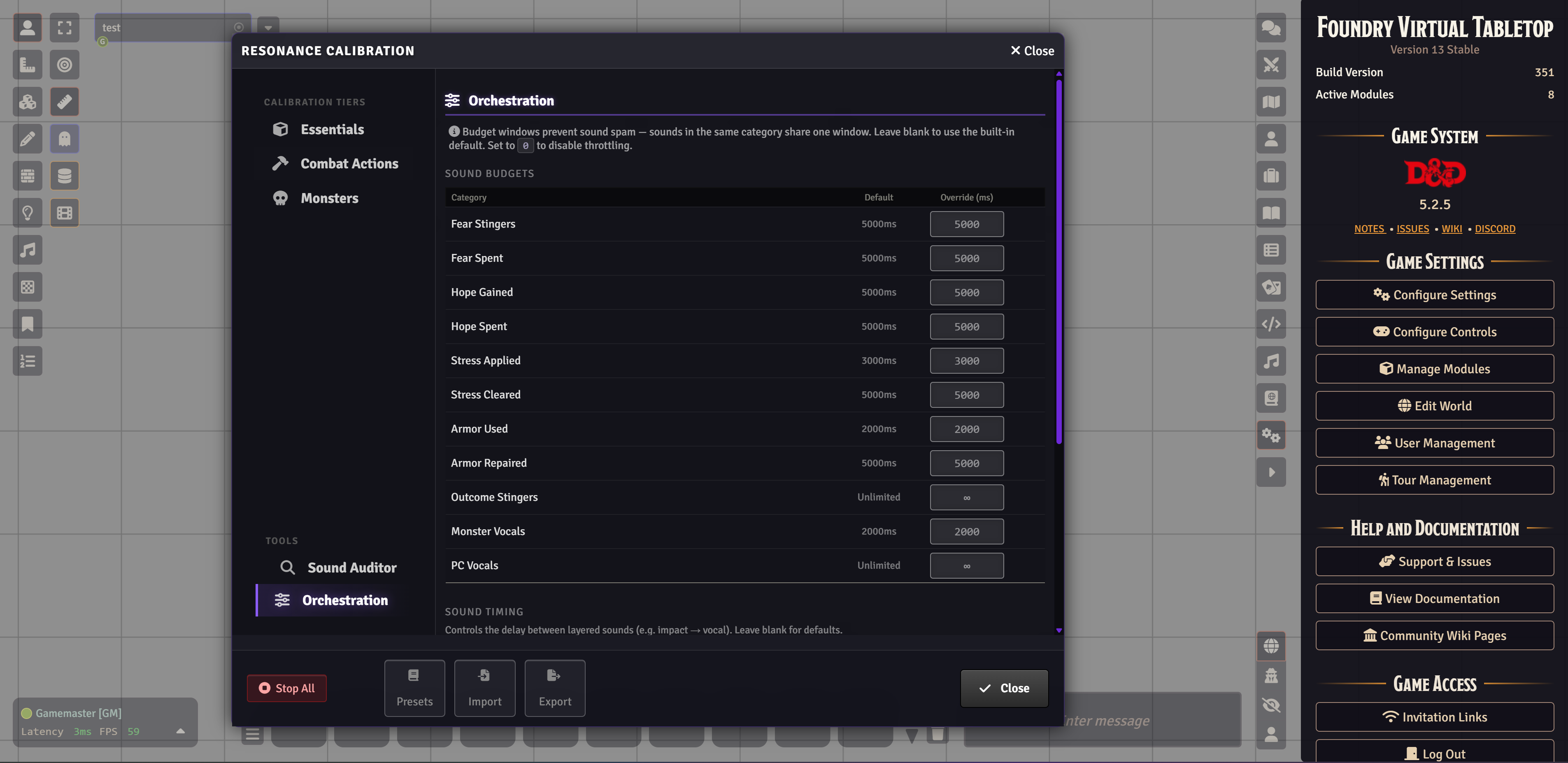The height and width of the screenshot is (763, 1568).
Task: Expand the scene navigation dropdown arrow
Action: click(268, 28)
